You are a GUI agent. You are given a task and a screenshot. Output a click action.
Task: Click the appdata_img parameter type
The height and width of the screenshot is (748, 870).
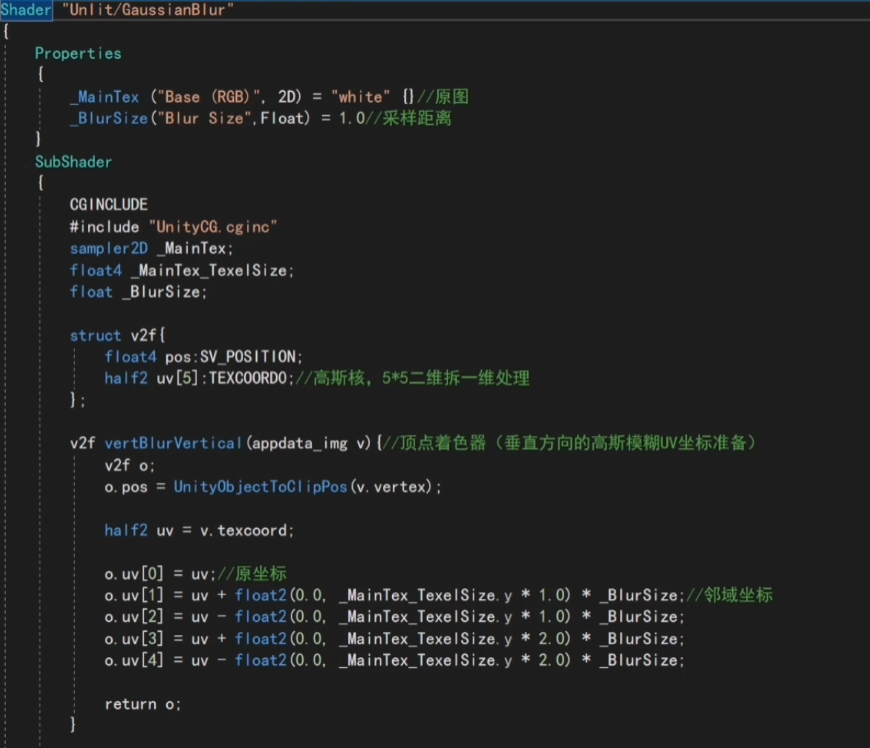(x=301, y=443)
